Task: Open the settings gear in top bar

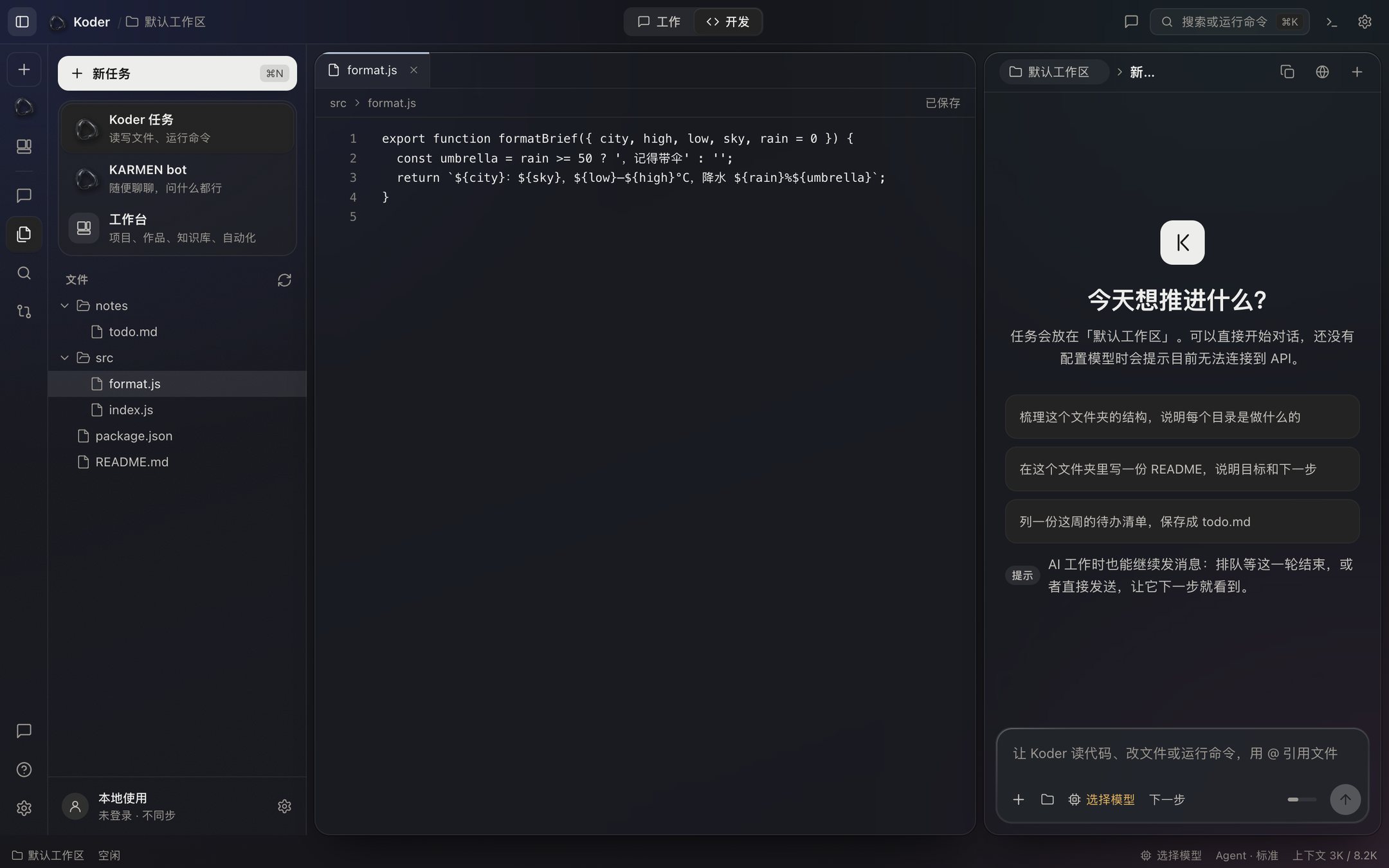Action: click(x=1365, y=21)
